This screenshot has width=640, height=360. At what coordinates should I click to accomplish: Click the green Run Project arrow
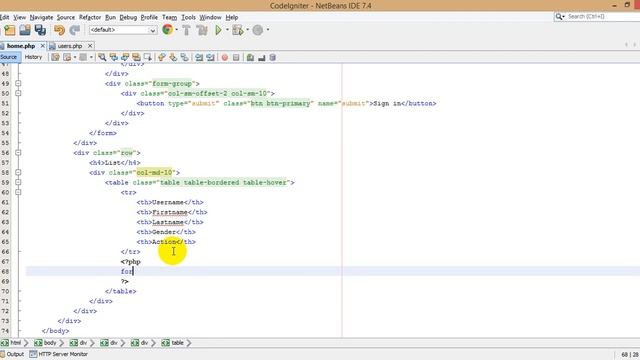tap(218, 30)
